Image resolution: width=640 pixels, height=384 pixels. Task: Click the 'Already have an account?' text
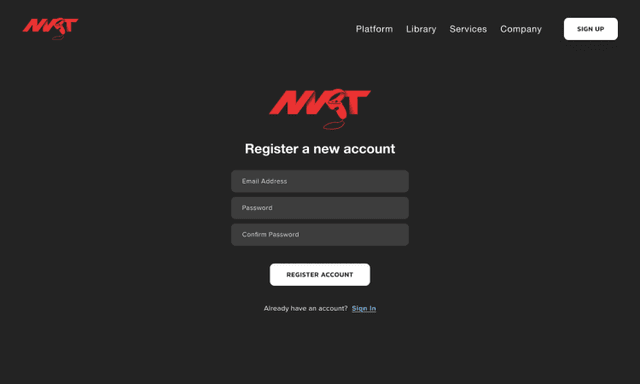tap(306, 309)
